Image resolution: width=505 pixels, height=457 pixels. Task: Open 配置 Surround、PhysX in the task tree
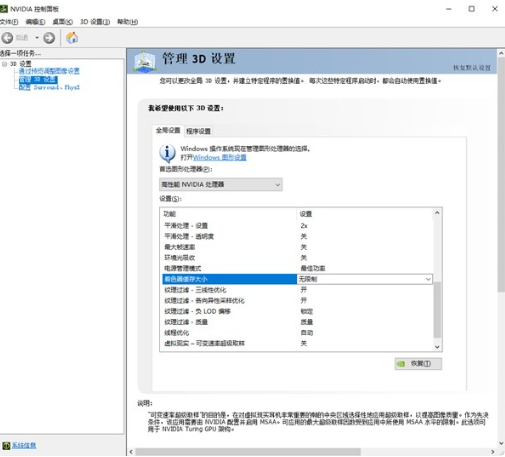(49, 87)
